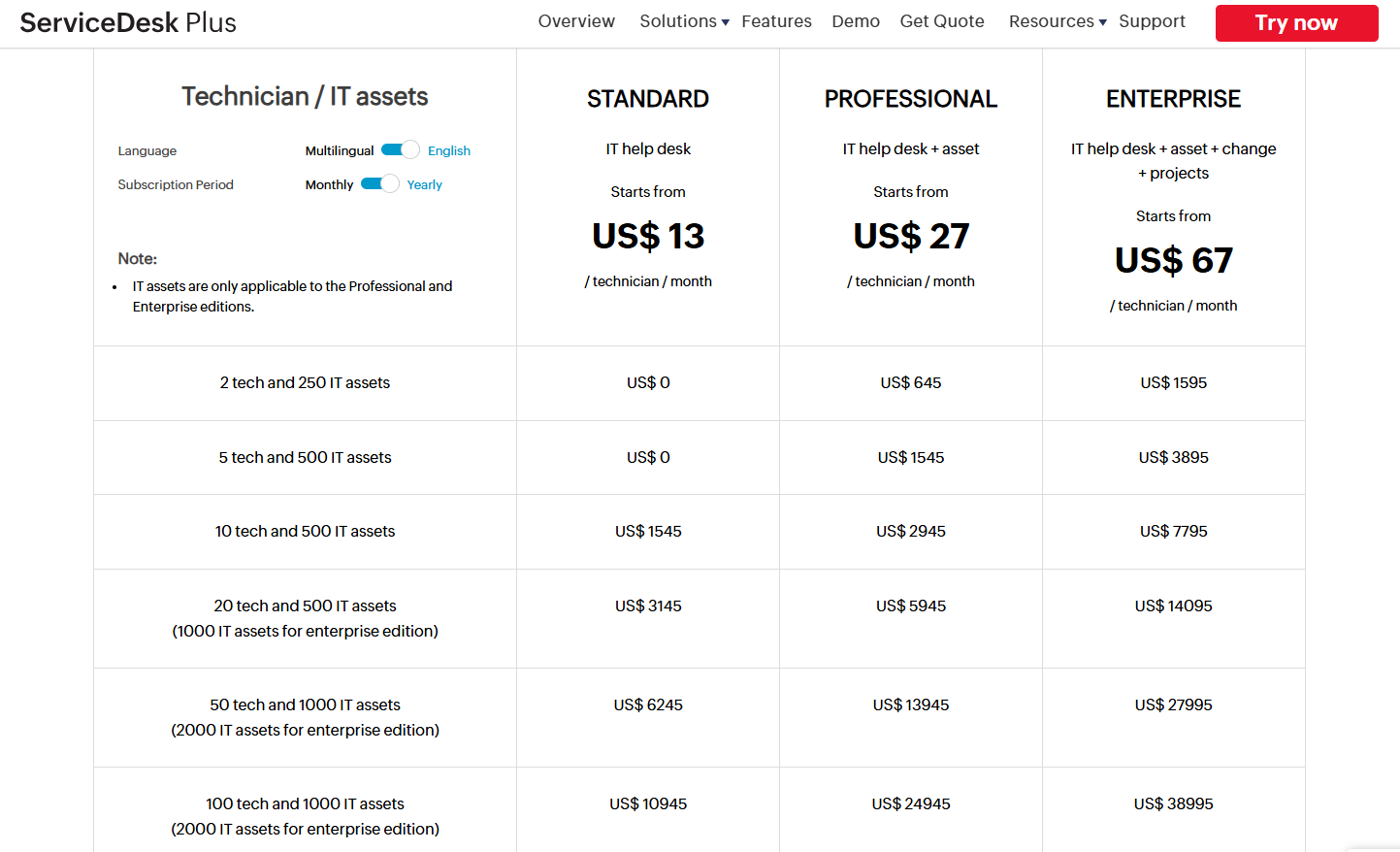Click the US$ 3895 price cell

pyautogui.click(x=1174, y=457)
